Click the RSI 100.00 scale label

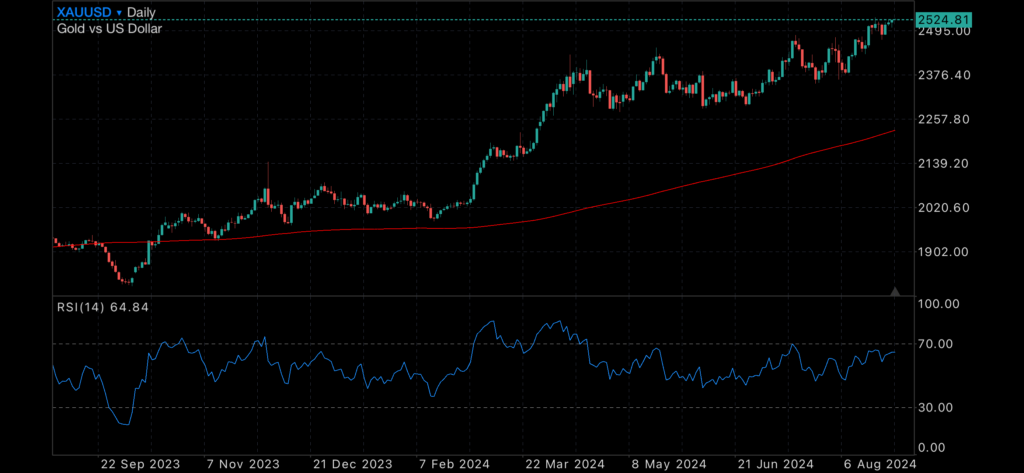938,304
